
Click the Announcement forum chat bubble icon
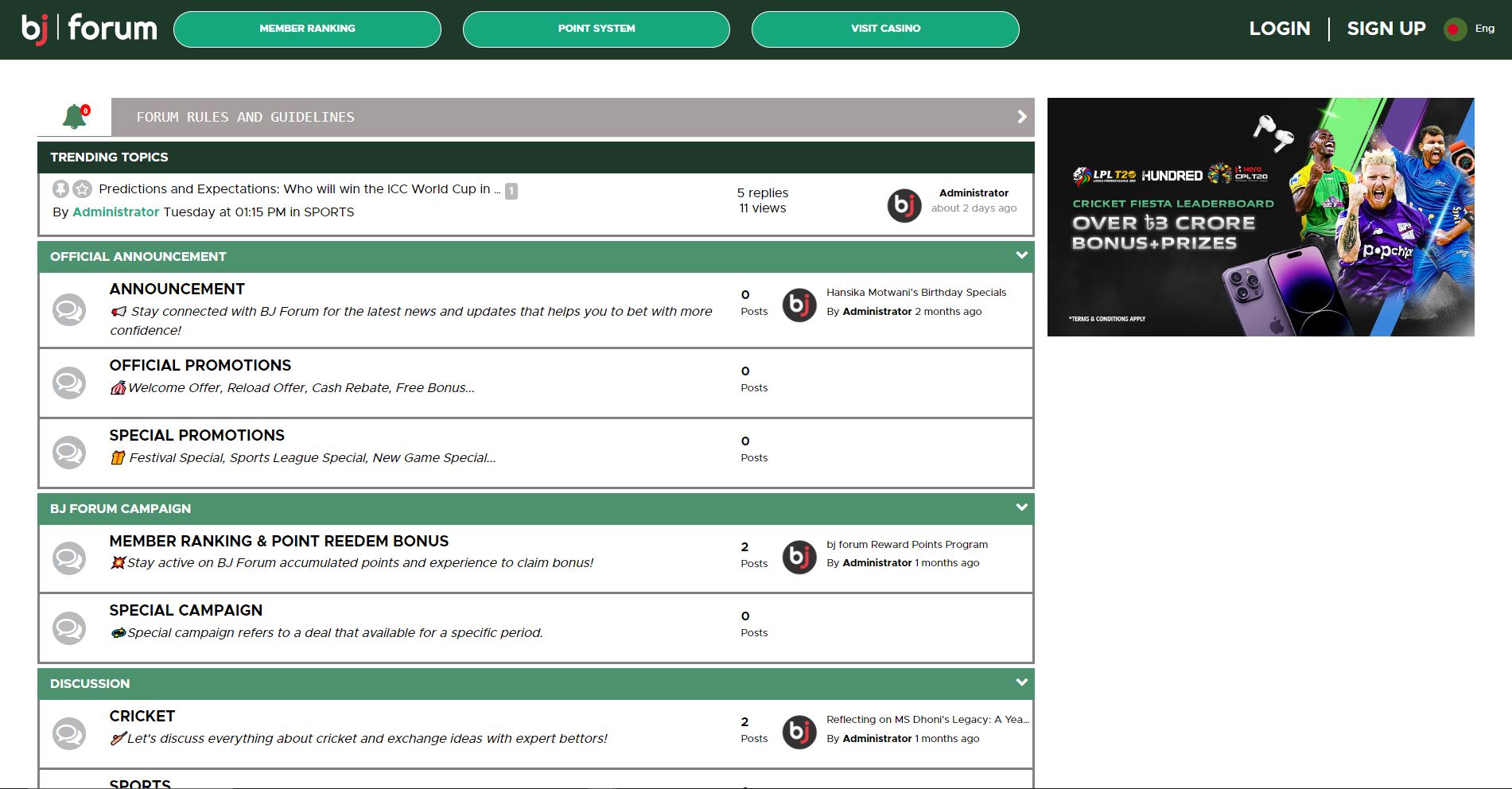[69, 310]
